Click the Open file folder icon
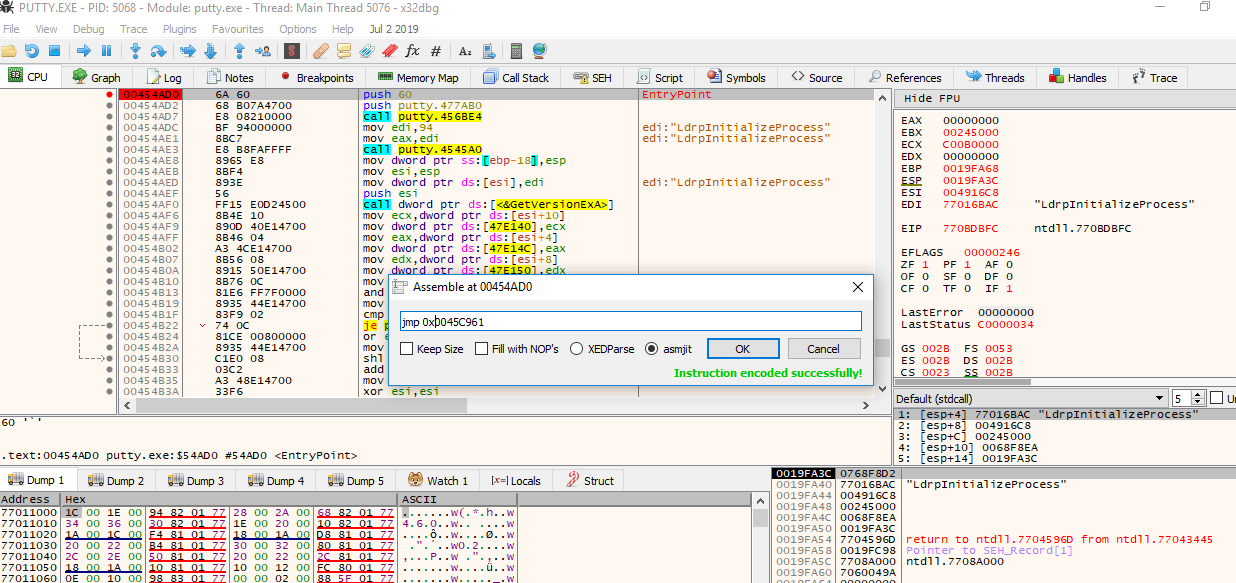Screen dimensions: 1236x583 [9, 51]
